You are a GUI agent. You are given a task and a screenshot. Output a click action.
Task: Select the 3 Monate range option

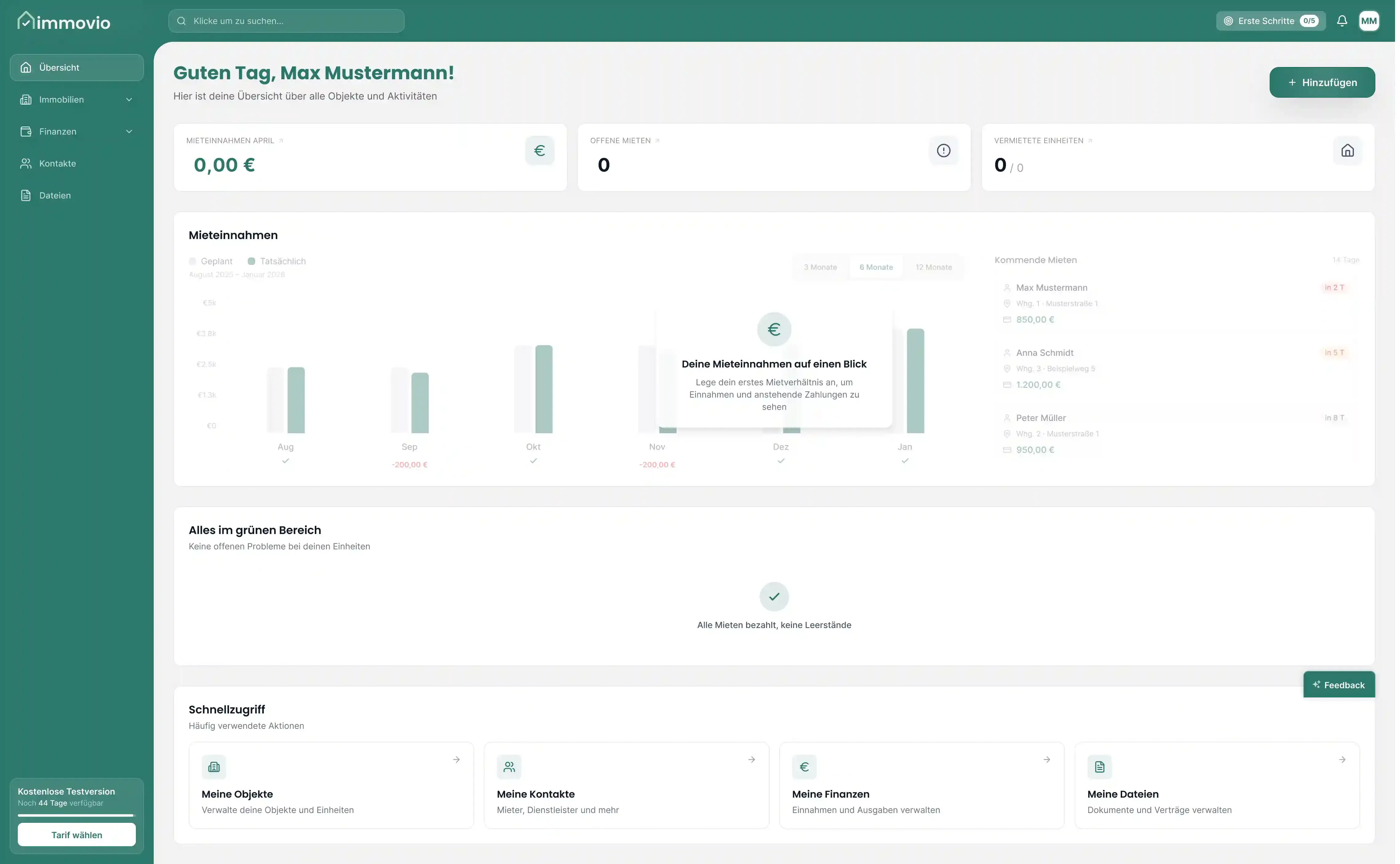coord(820,267)
